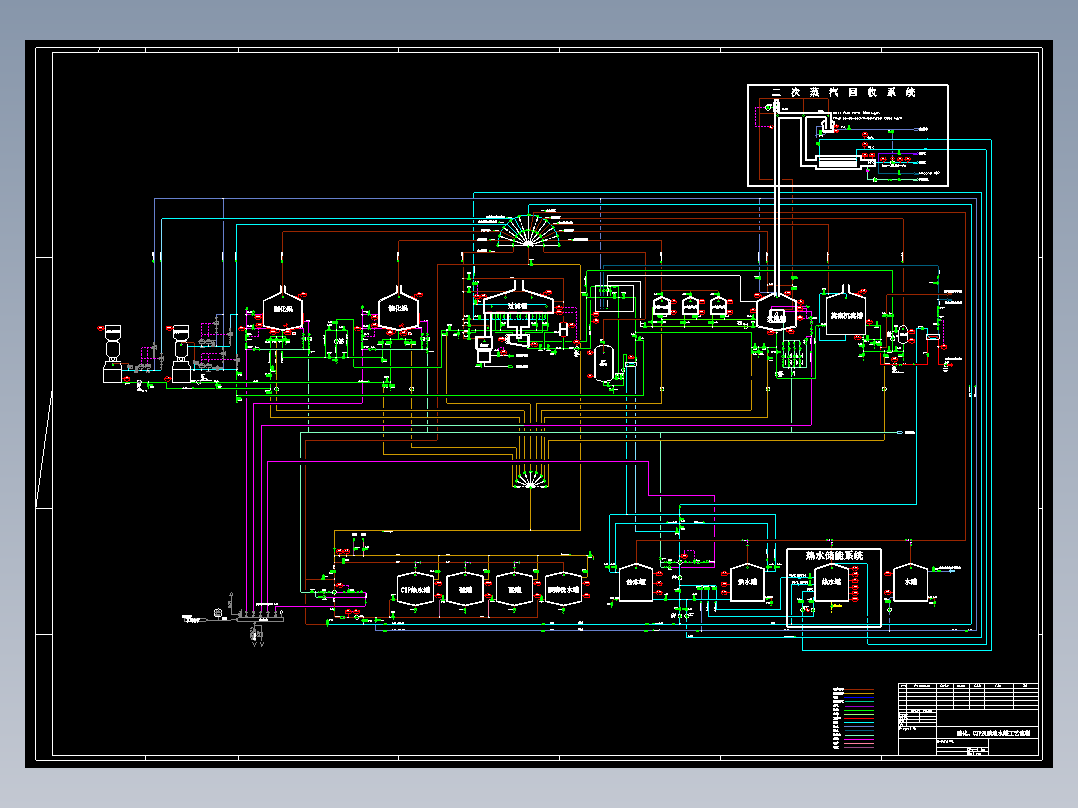
Task: Select the rightmost tank in the CIP tank row
Action: [x=564, y=589]
